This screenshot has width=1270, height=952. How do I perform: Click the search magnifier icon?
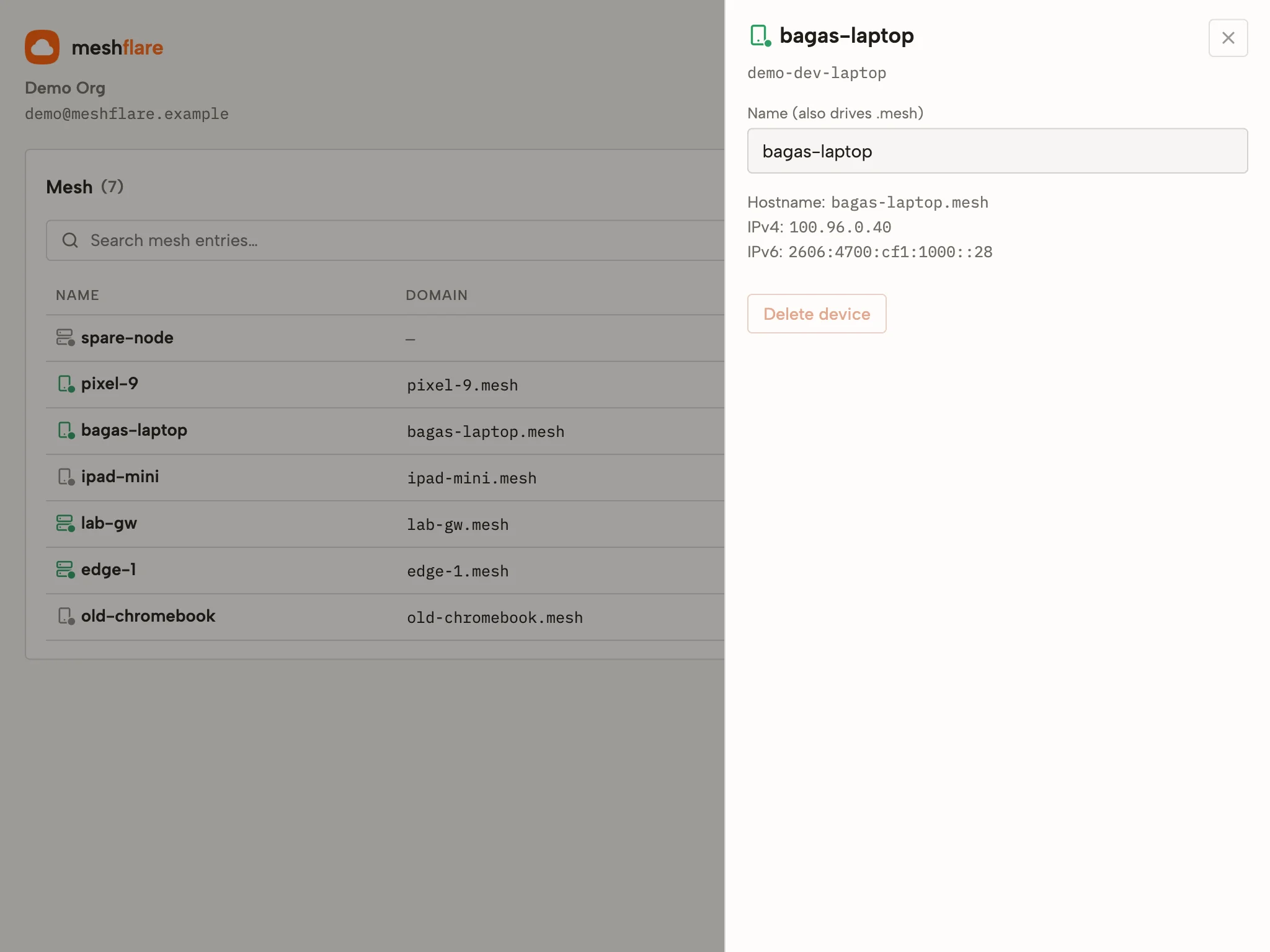(70, 240)
